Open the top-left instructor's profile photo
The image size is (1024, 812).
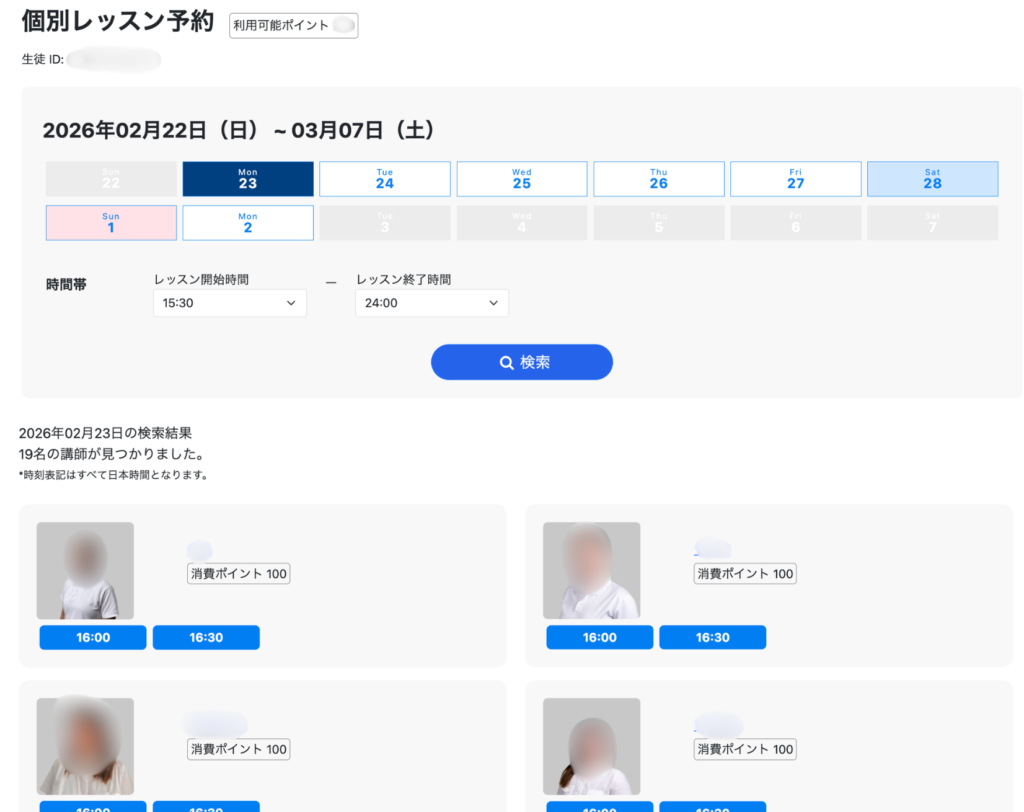[x=85, y=570]
